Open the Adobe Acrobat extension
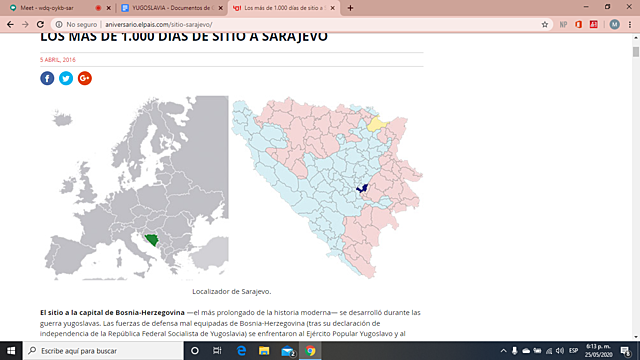This screenshot has height=360, width=640. click(593, 24)
